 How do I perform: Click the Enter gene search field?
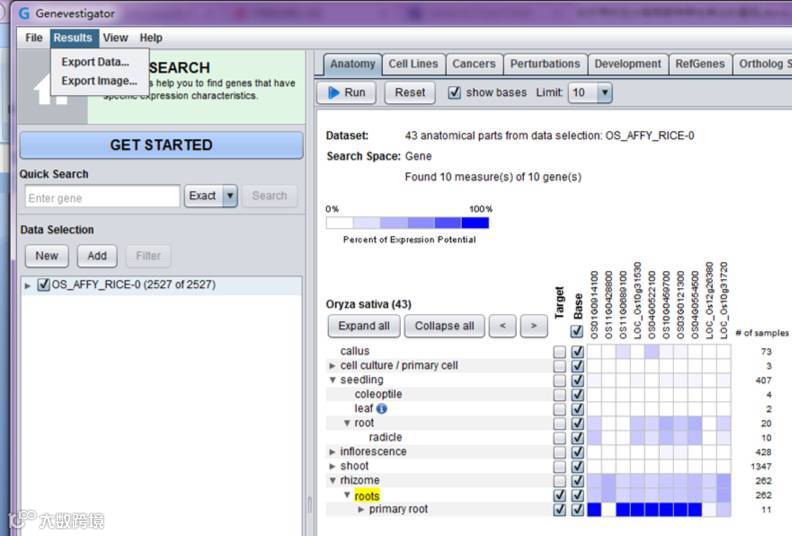click(x=102, y=197)
